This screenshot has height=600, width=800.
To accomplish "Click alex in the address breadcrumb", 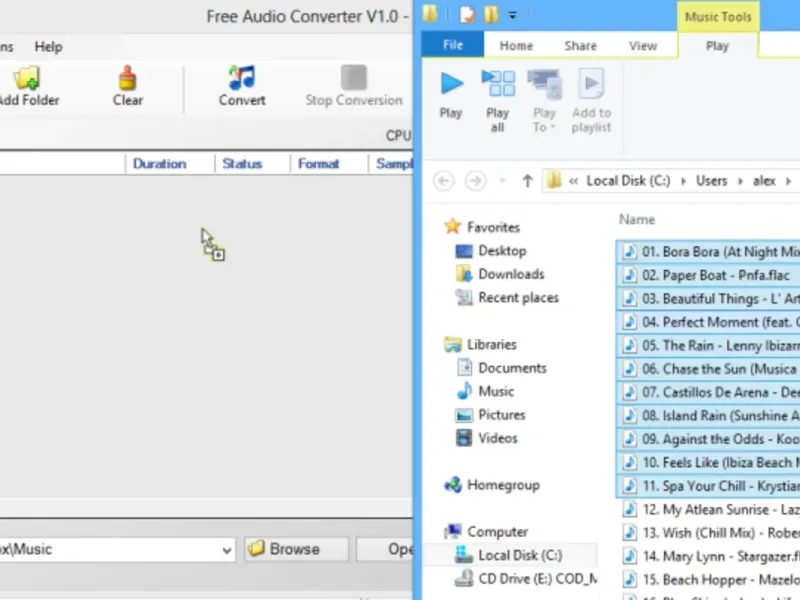I will pyautogui.click(x=764, y=181).
